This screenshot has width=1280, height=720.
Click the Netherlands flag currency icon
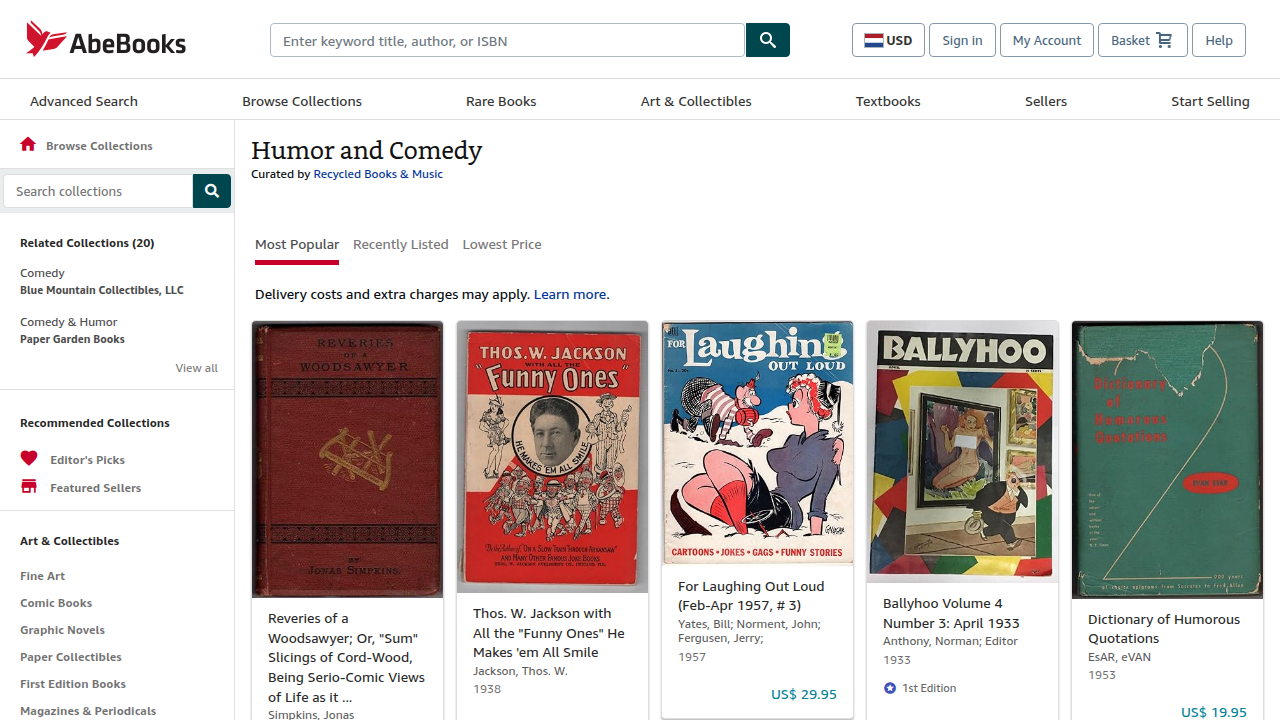click(873, 40)
